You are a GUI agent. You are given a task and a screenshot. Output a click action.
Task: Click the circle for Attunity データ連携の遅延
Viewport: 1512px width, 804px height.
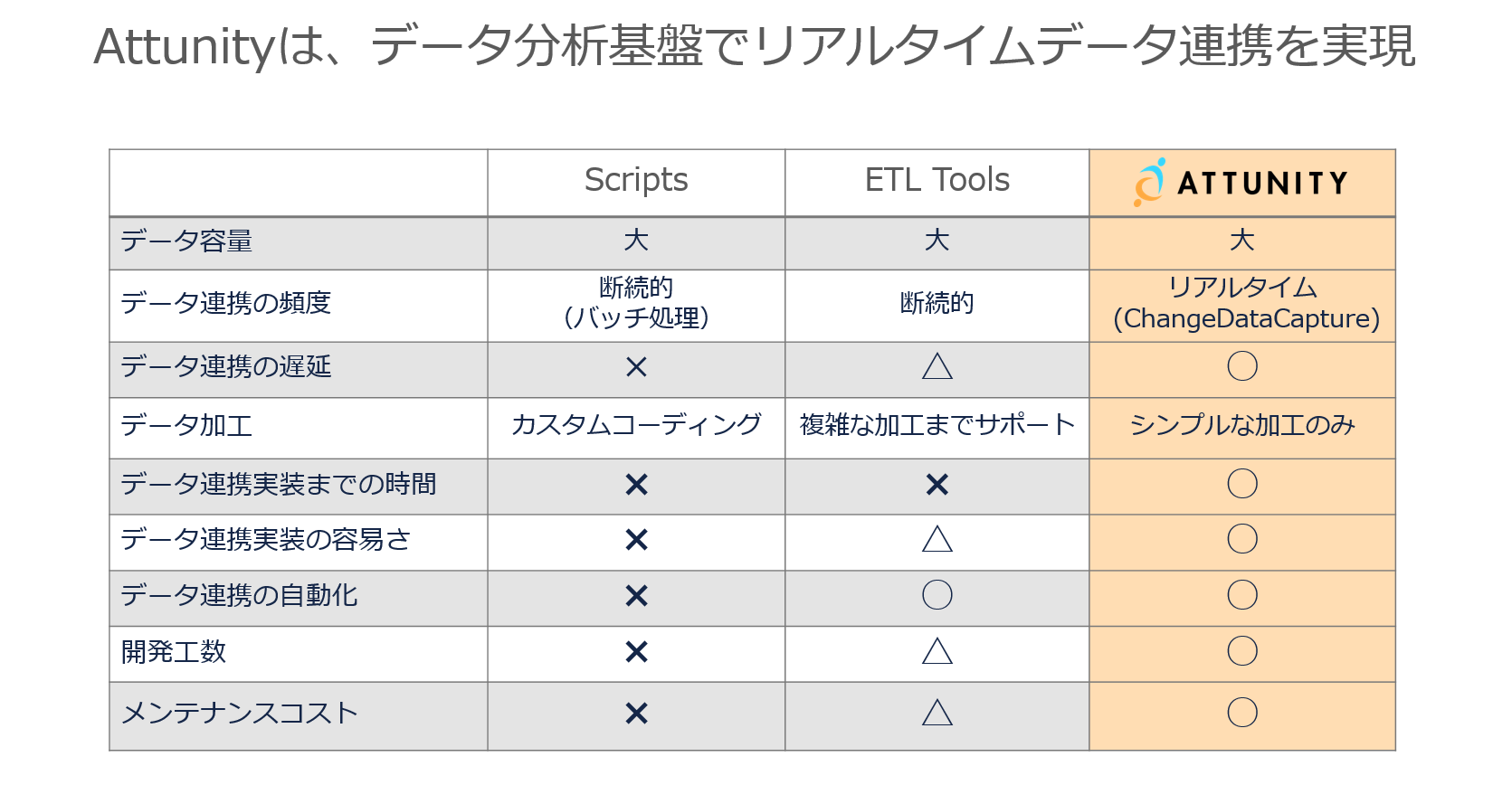click(x=1242, y=366)
